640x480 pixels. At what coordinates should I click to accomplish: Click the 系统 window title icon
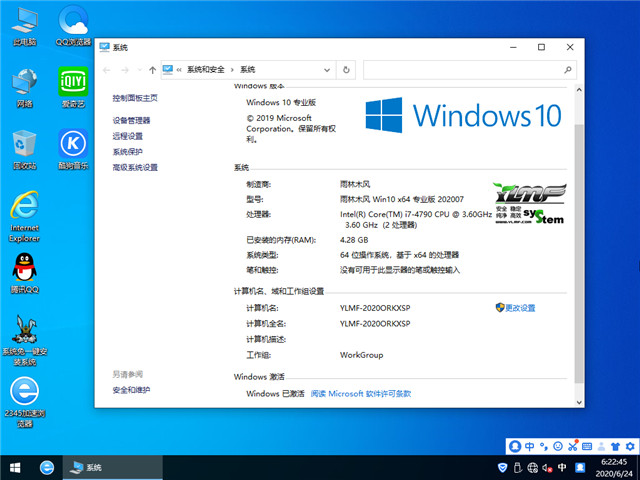coord(104,47)
